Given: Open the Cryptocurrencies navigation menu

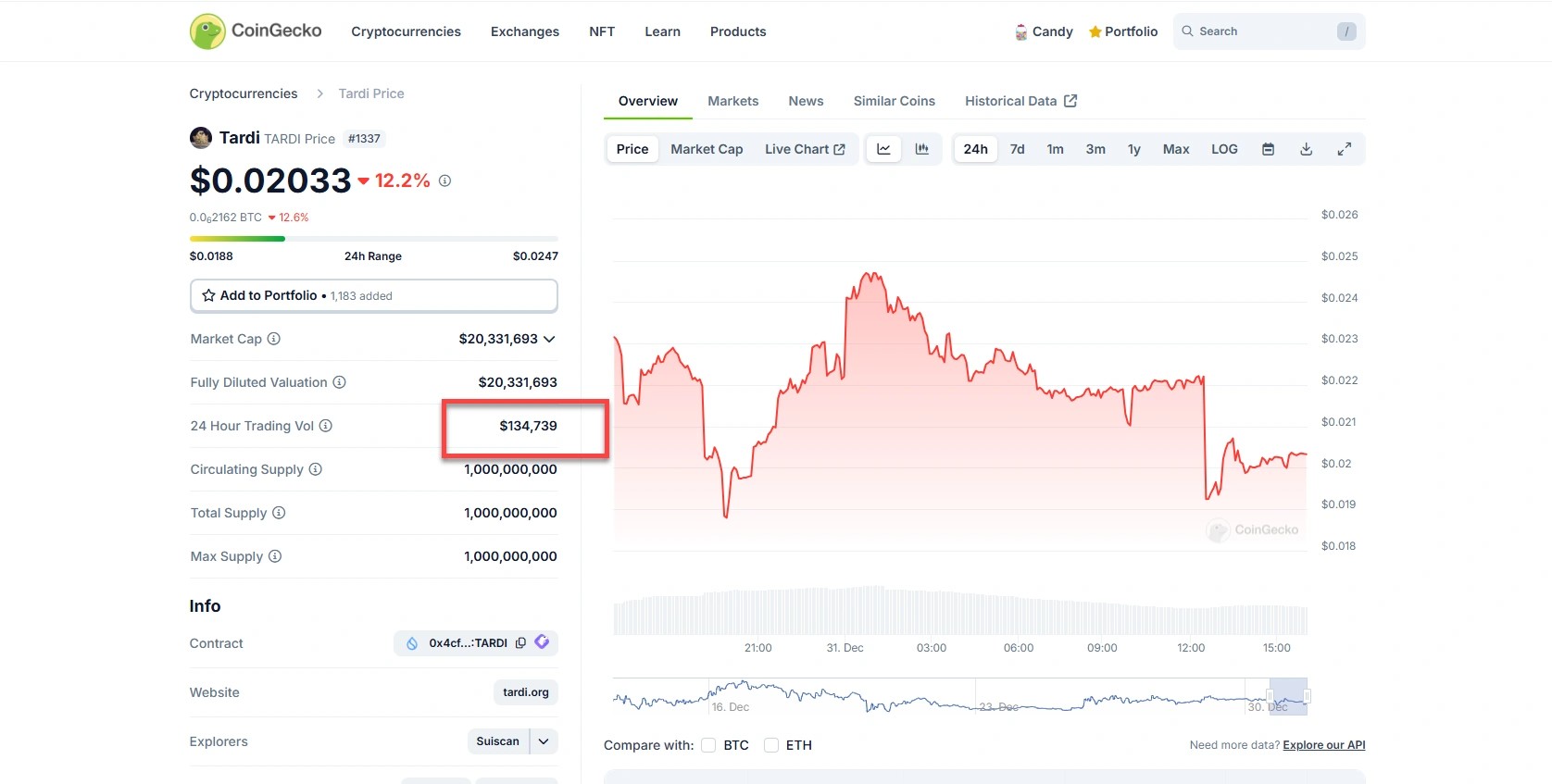Looking at the screenshot, I should (406, 31).
